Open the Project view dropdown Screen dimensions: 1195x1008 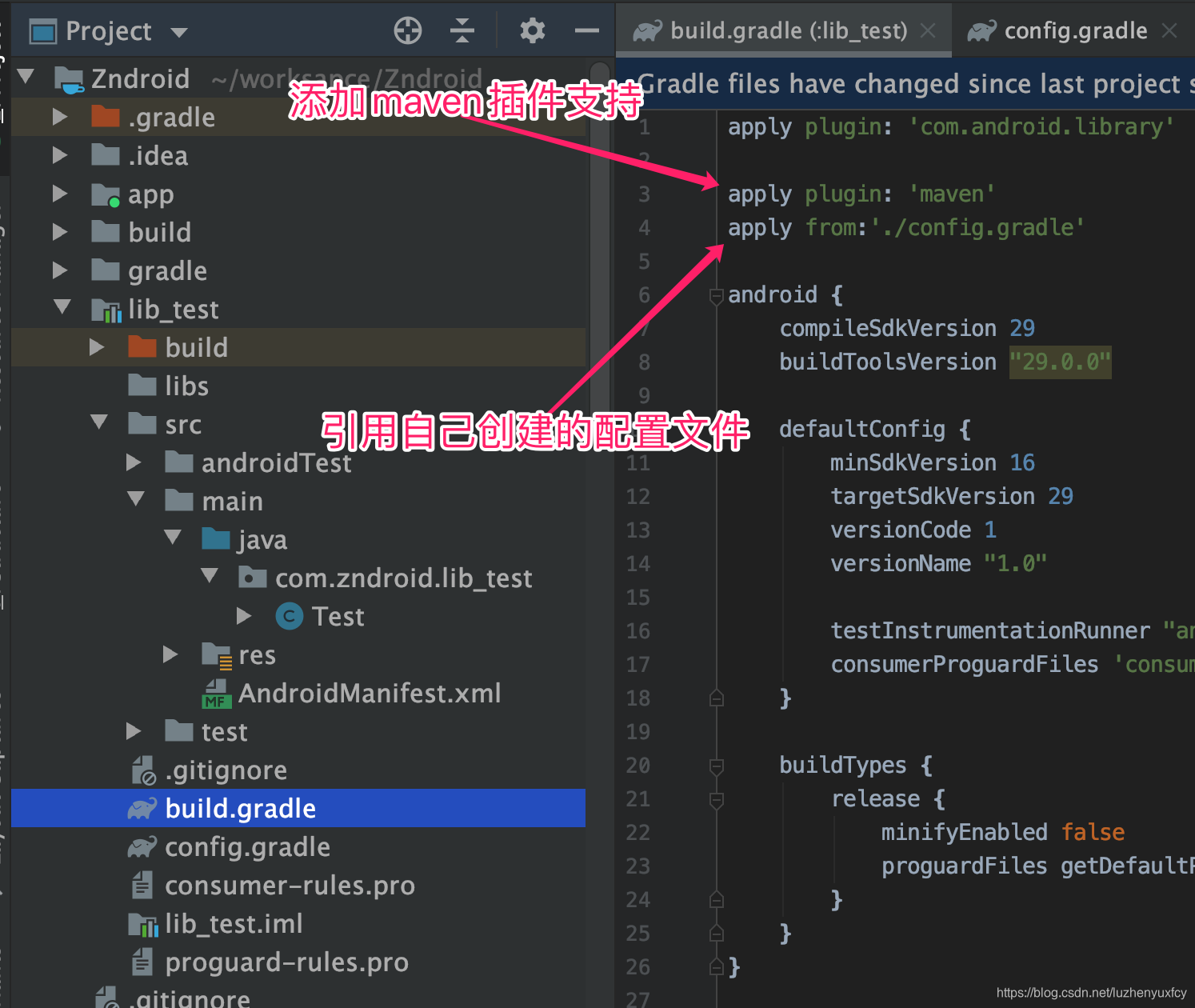pyautogui.click(x=179, y=32)
